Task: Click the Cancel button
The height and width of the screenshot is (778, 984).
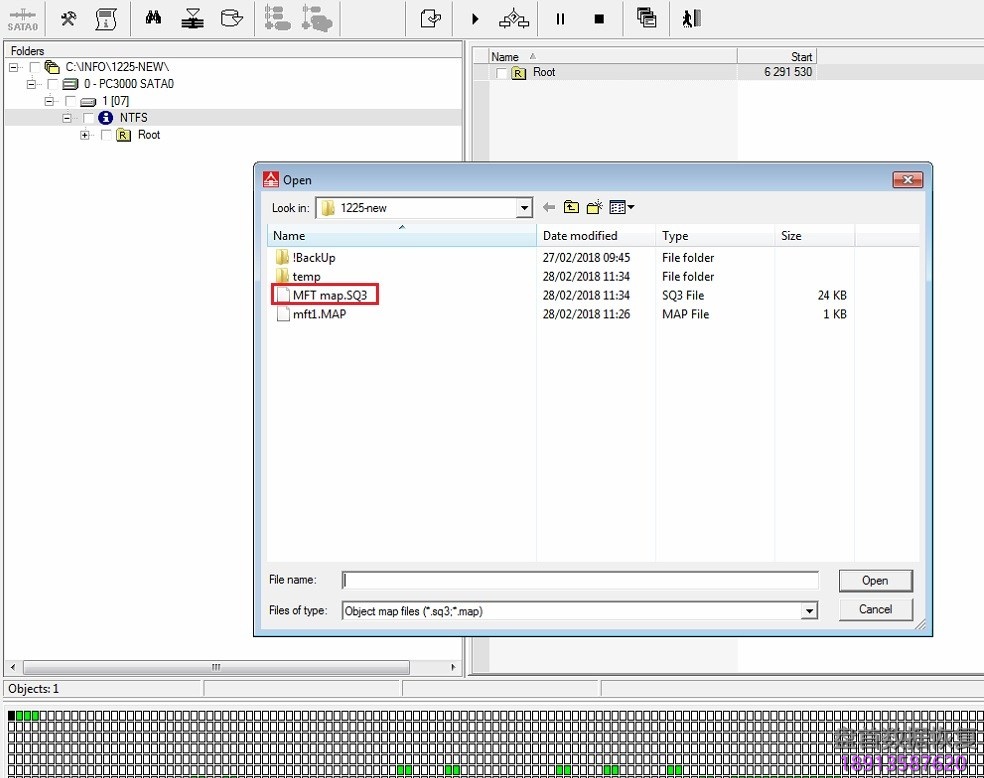Action: click(x=875, y=610)
